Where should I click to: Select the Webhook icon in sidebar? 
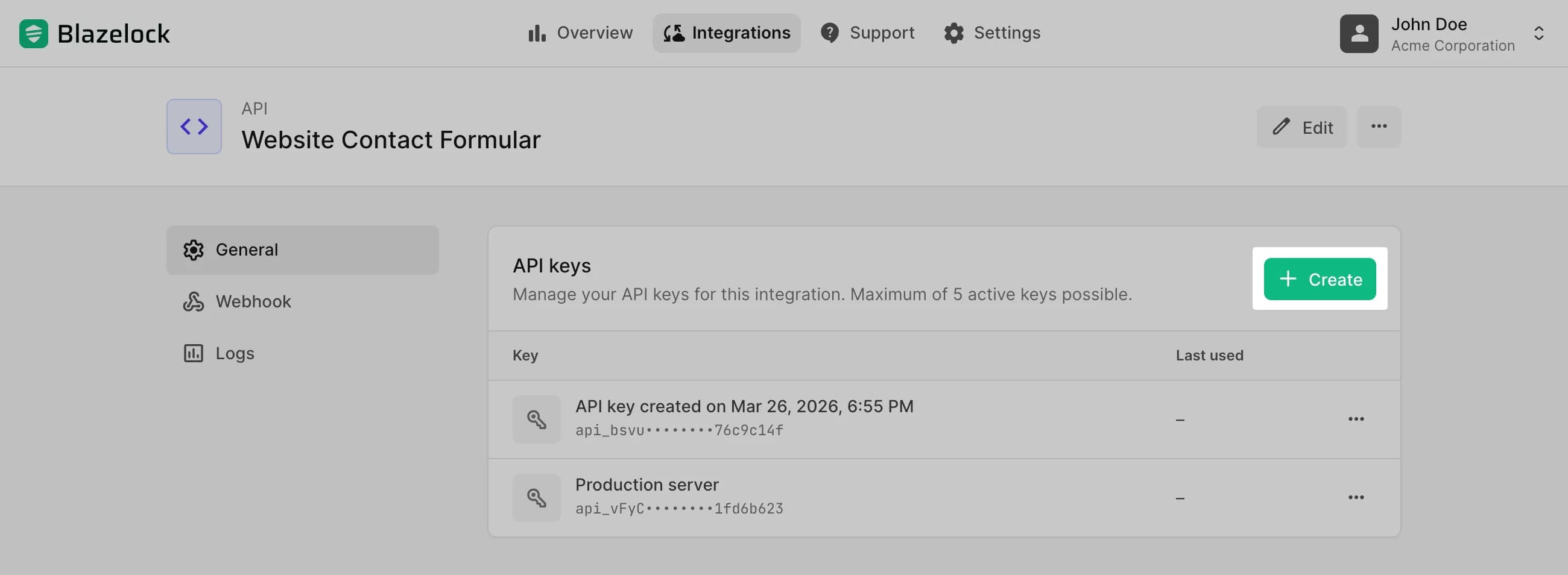(x=193, y=301)
